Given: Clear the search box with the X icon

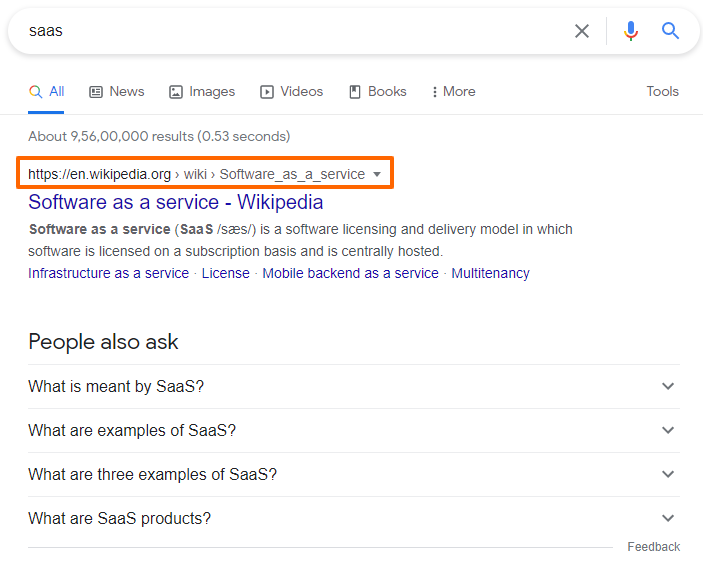Looking at the screenshot, I should [x=581, y=31].
